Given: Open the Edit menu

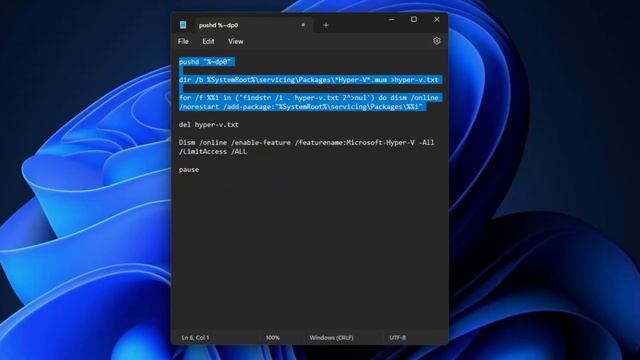Looking at the screenshot, I should click(208, 41).
